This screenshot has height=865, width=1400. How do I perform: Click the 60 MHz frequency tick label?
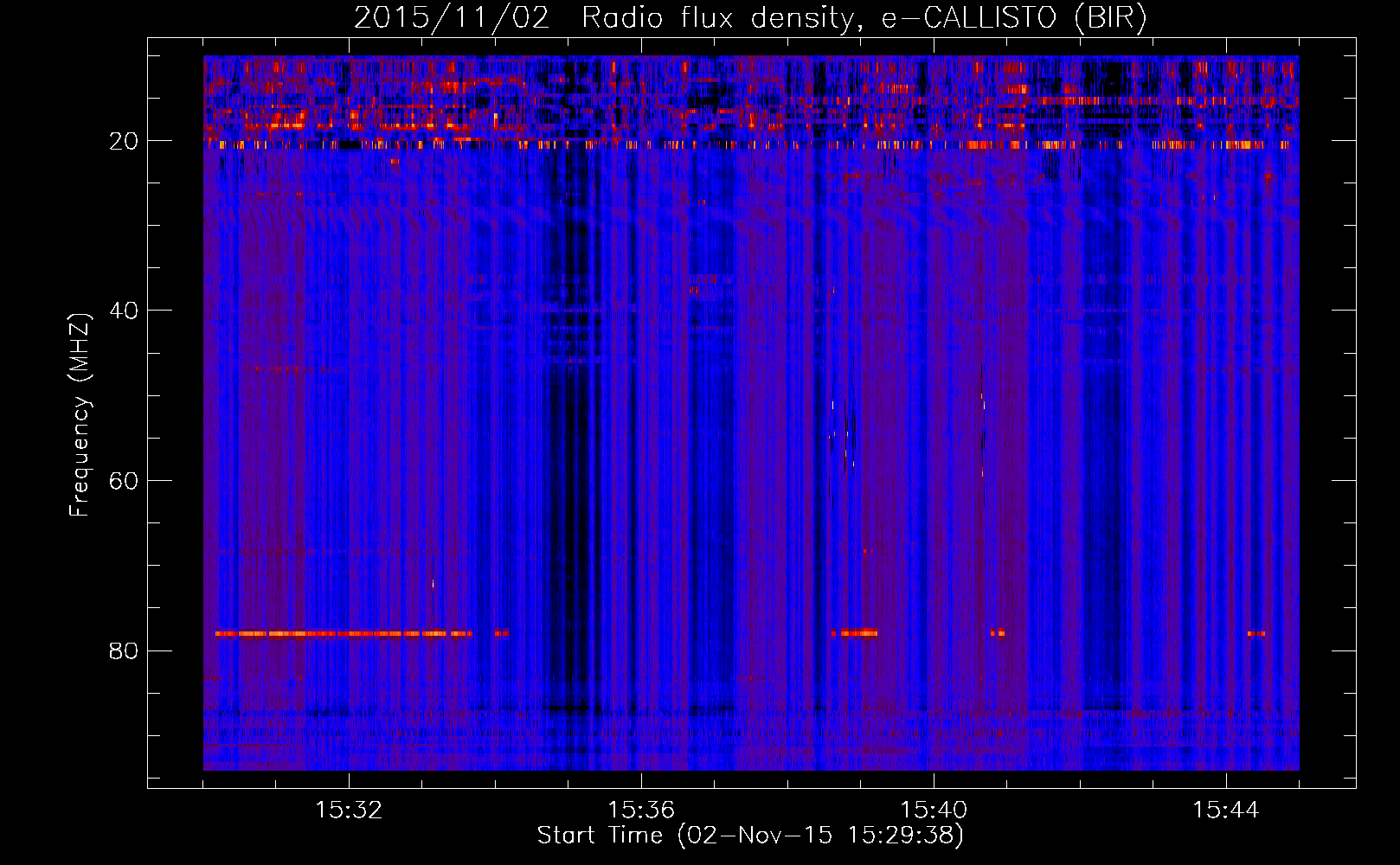point(124,481)
